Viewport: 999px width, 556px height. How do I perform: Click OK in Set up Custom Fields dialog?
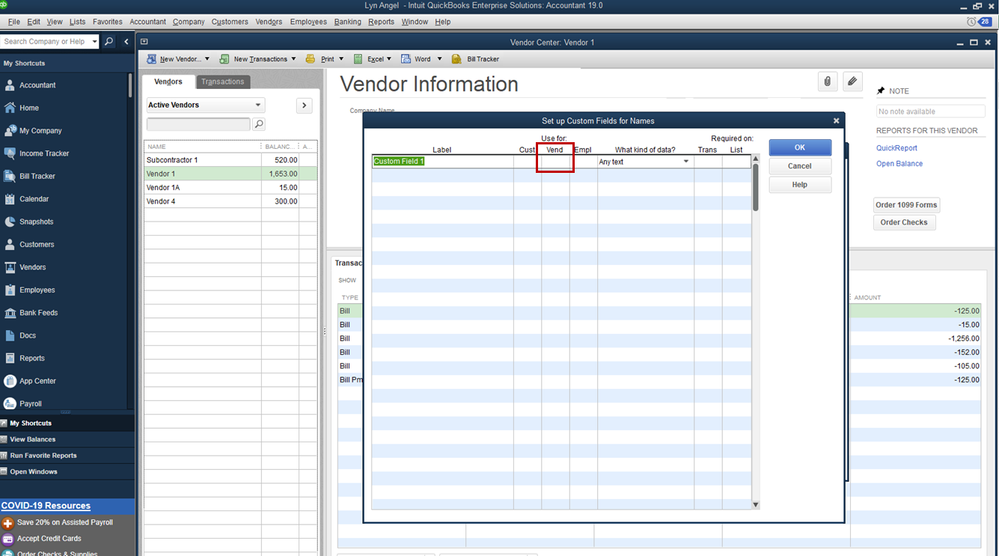pyautogui.click(x=800, y=147)
